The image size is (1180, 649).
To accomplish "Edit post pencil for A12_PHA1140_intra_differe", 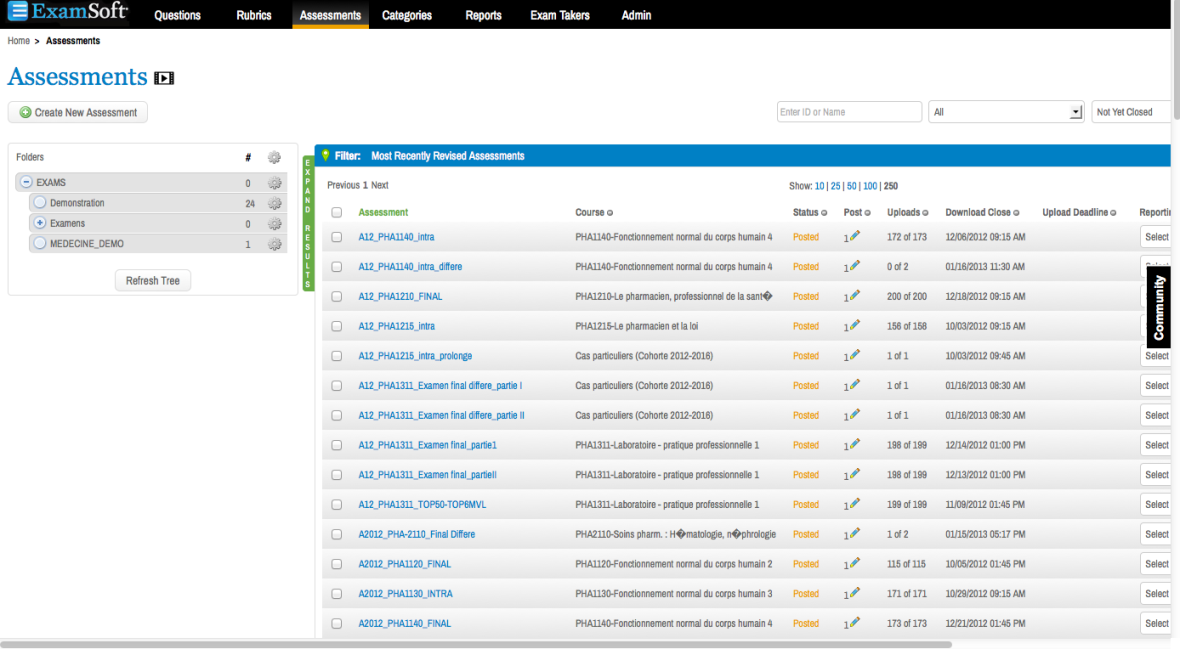I will pos(855,266).
